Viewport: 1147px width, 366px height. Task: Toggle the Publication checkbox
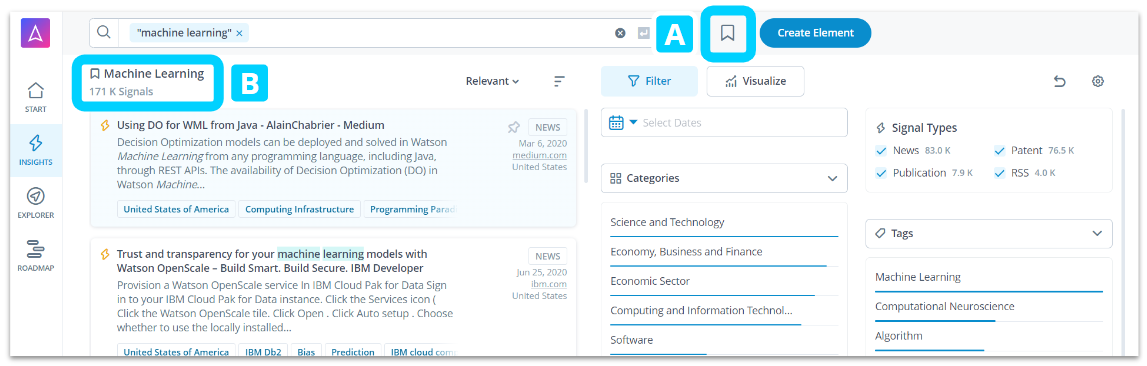pyautogui.click(x=882, y=173)
